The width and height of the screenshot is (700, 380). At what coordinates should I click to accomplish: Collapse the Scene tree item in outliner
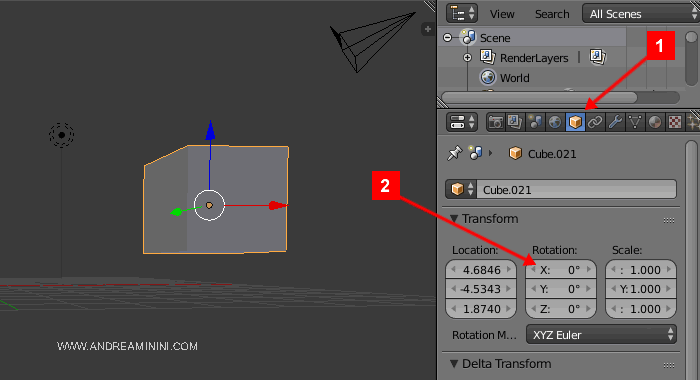[x=448, y=38]
